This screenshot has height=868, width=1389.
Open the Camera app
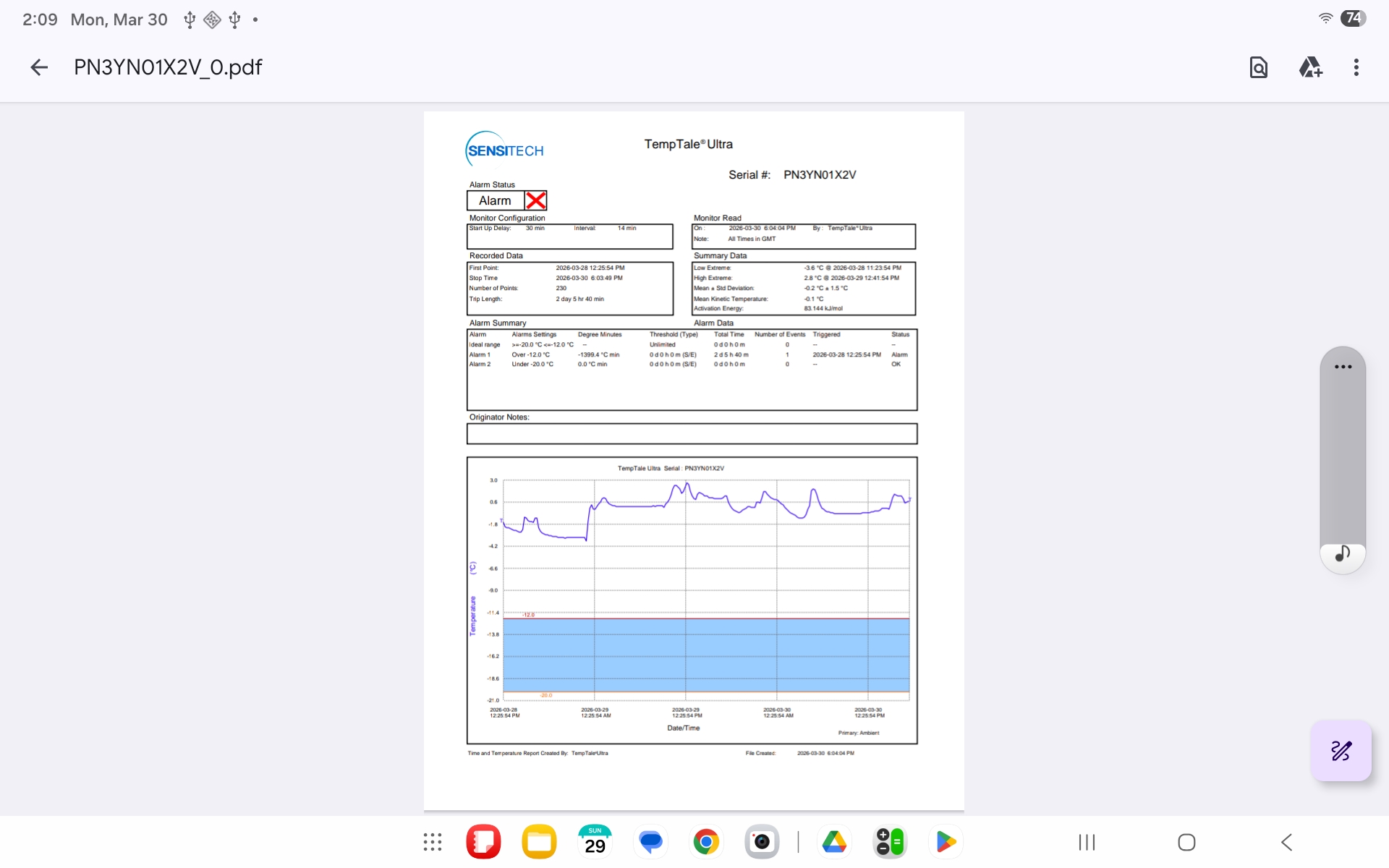click(x=762, y=842)
